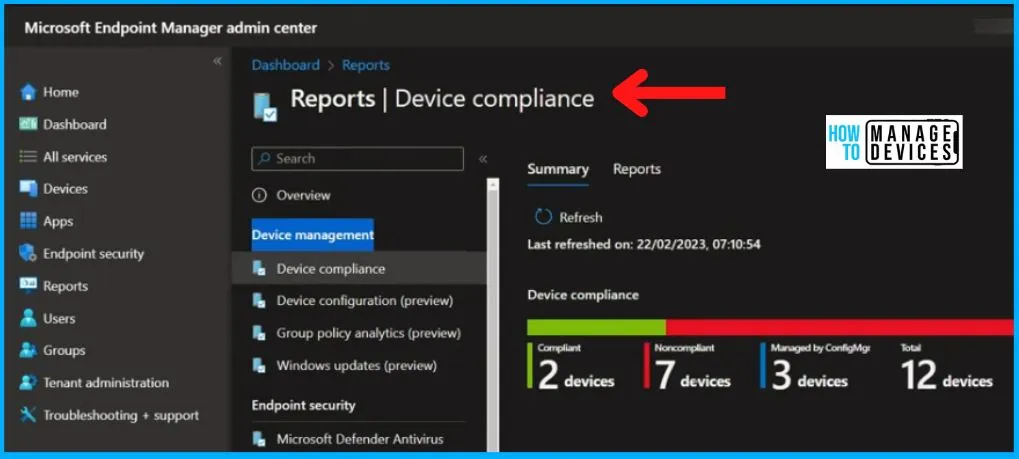Image resolution: width=1019 pixels, height=459 pixels.
Task: Click the Endpoint security shield icon
Action: pos(28,253)
